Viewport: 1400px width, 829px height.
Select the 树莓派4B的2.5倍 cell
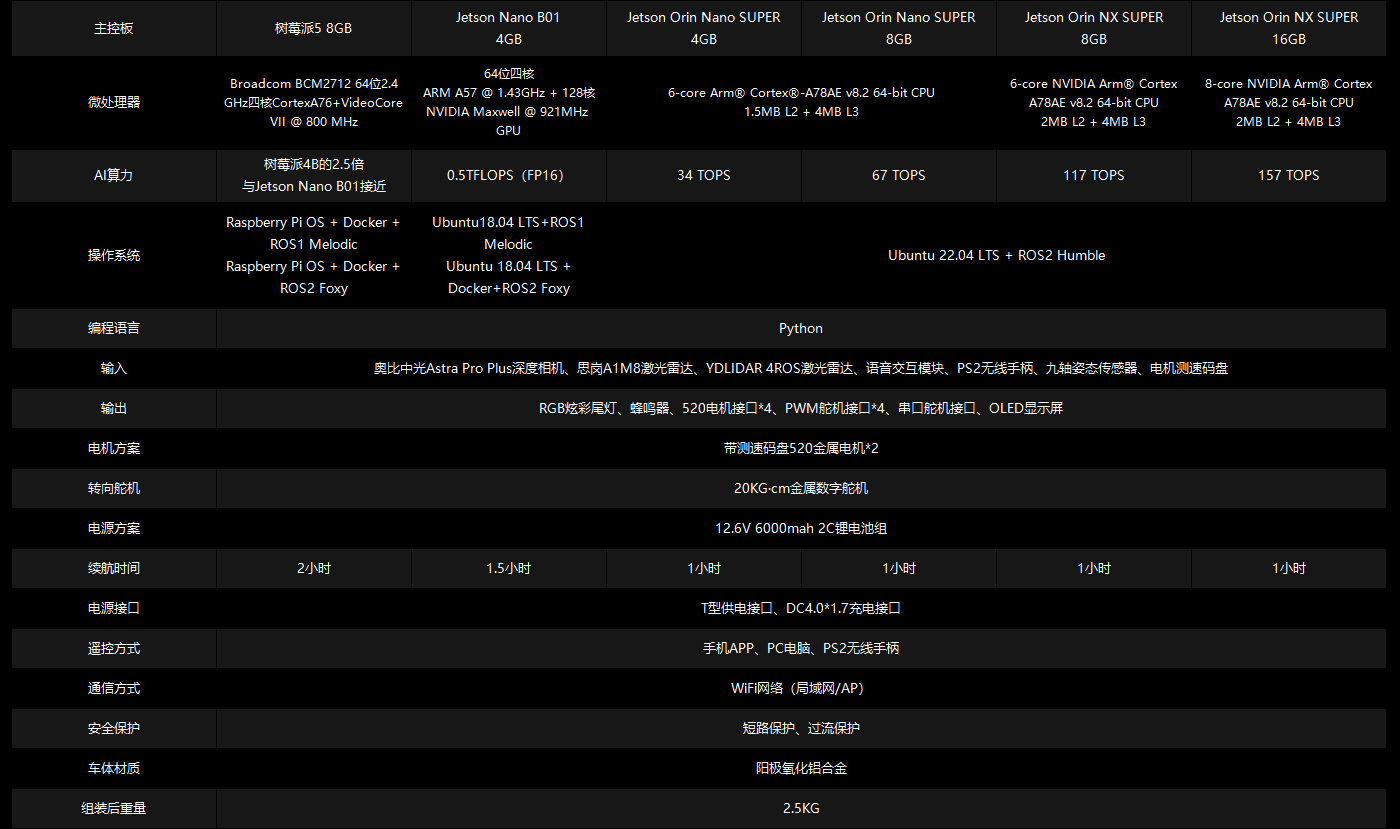(x=313, y=175)
